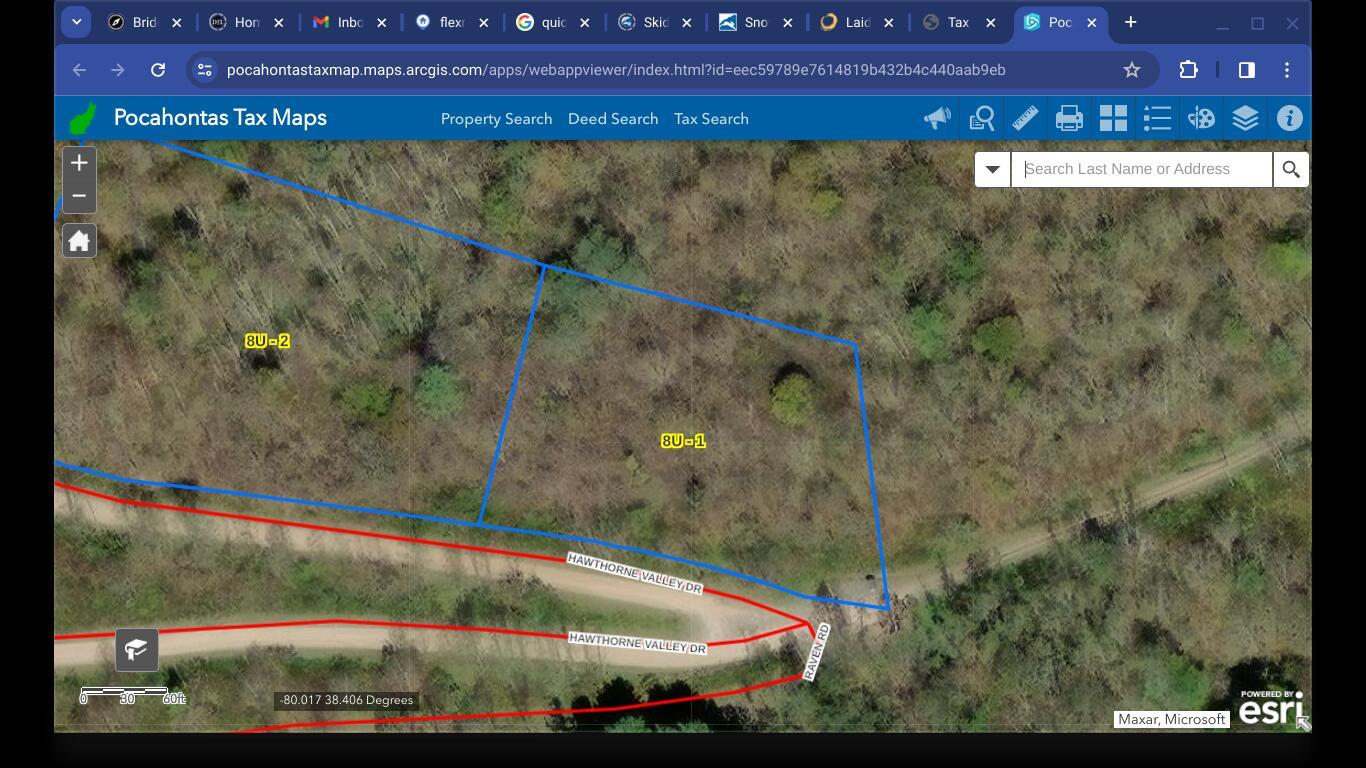Switch to the Google quic tab

click(x=553, y=22)
